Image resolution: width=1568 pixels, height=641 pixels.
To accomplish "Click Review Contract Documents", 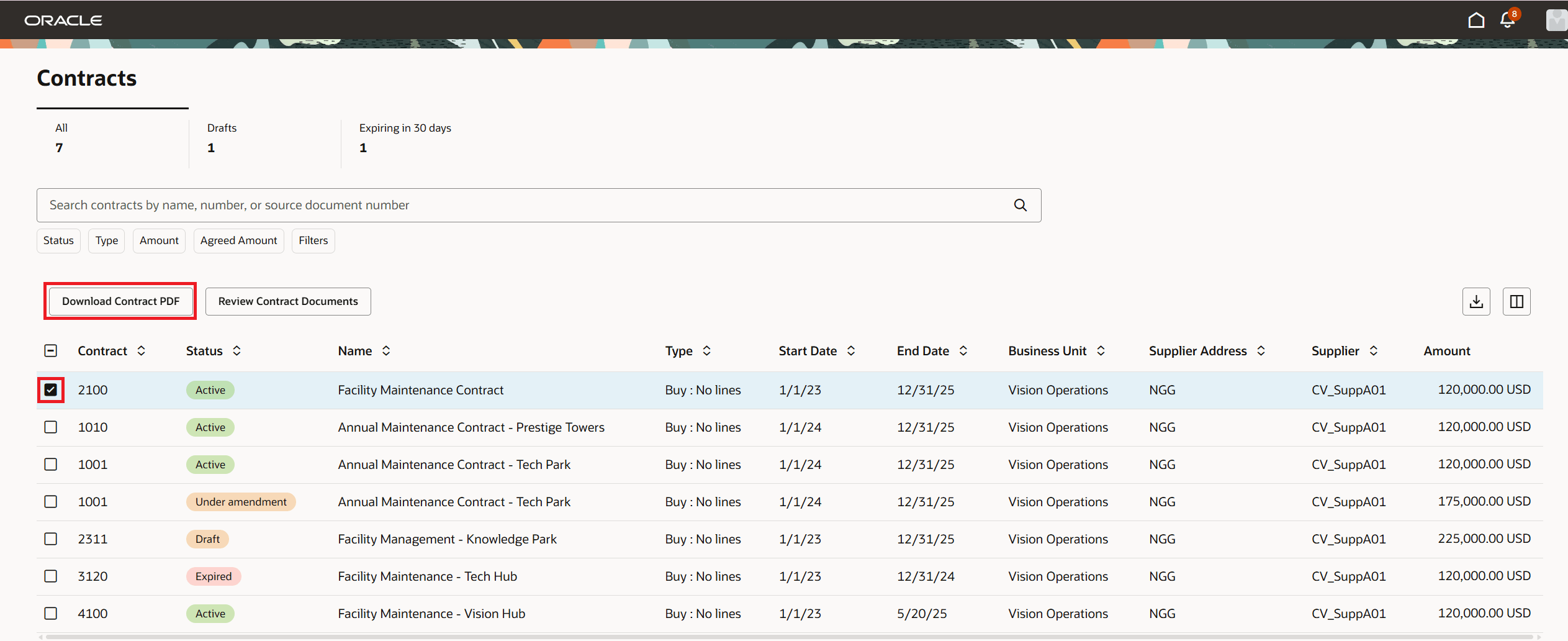I will tap(287, 301).
